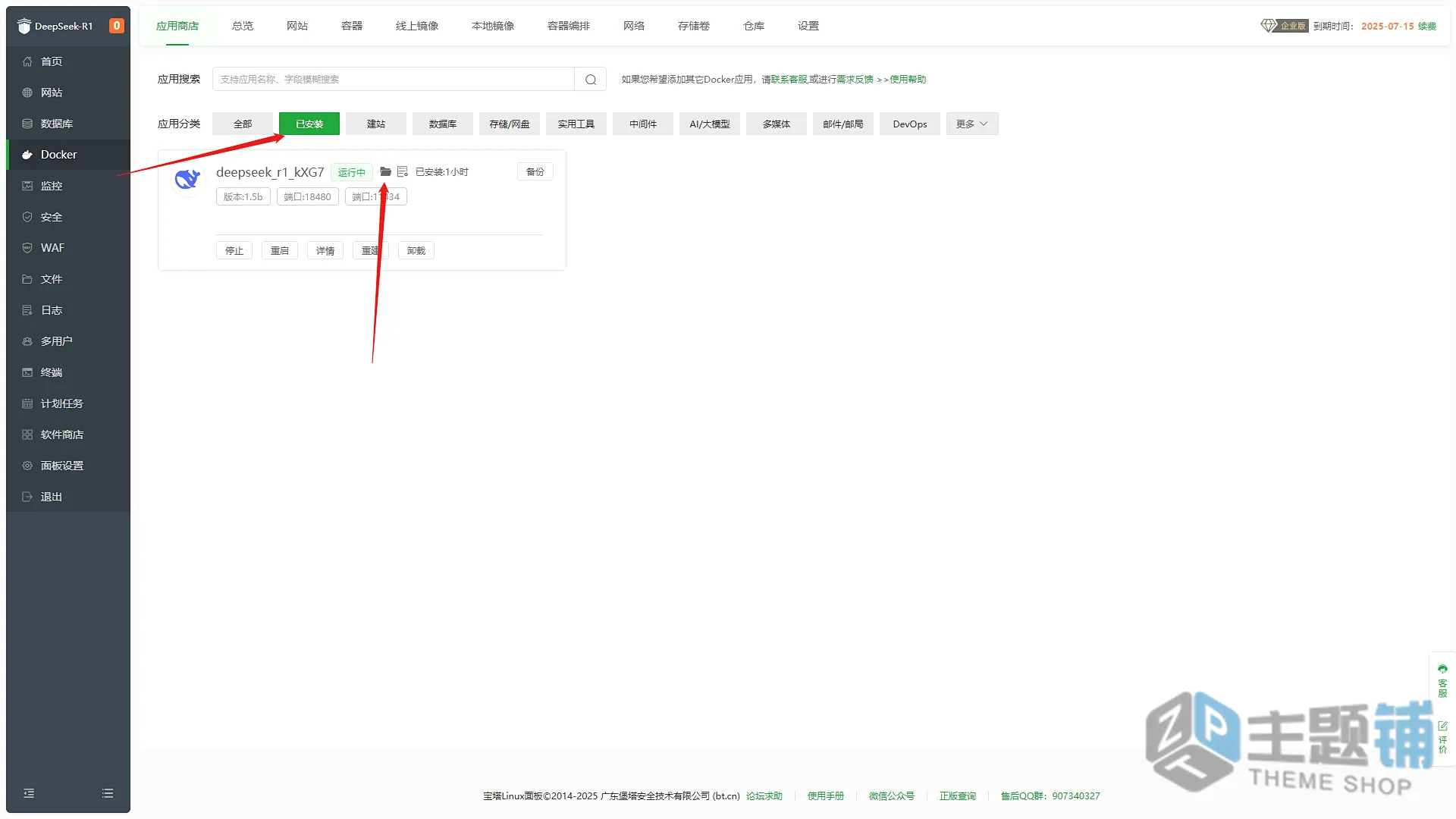The height and width of the screenshot is (819, 1456).
Task: Open the 论坛求助 footer link
Action: point(764,796)
